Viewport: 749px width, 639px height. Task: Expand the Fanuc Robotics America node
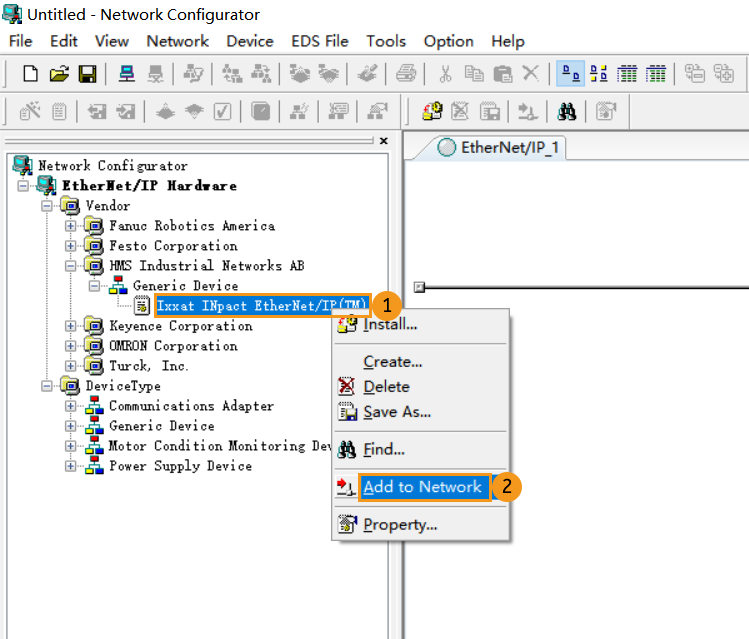coord(71,226)
